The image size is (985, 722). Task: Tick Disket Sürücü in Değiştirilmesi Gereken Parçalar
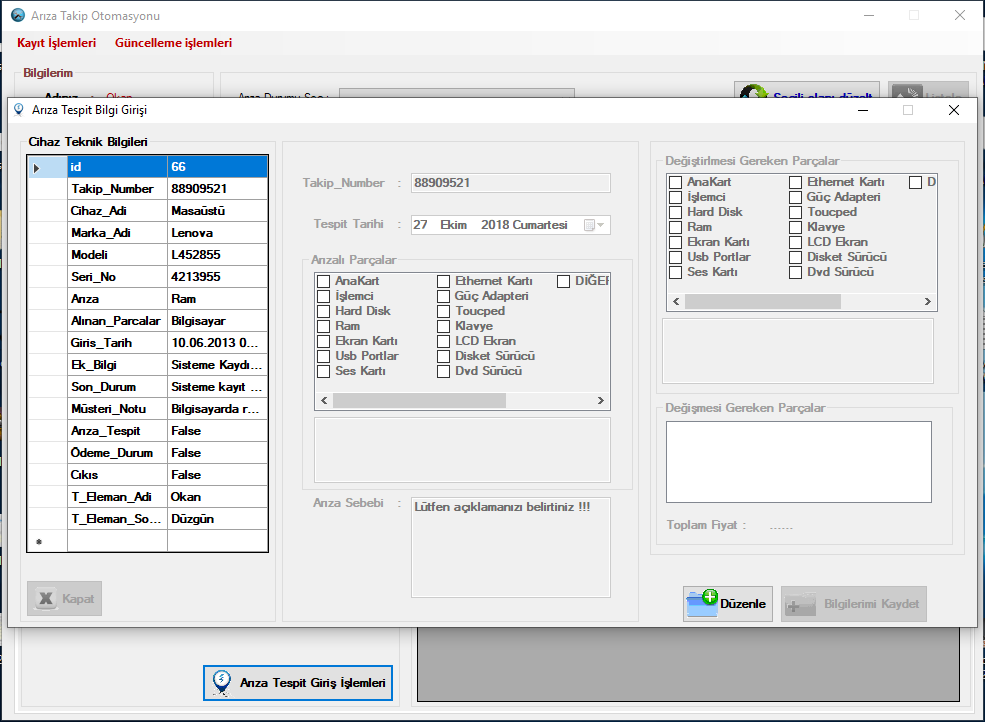tap(795, 258)
